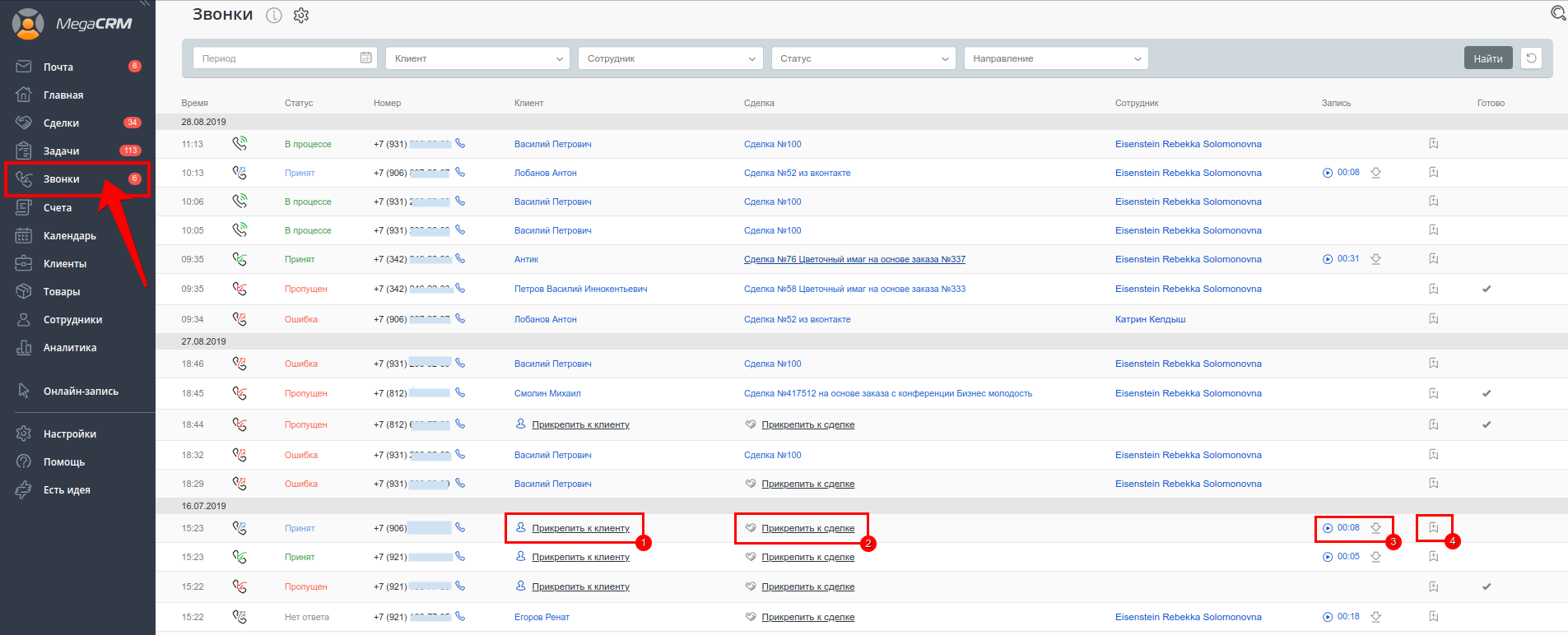Call back phone icon for Смолин Михаил number
Image resolution: width=1568 pixels, height=635 pixels.
(x=460, y=392)
